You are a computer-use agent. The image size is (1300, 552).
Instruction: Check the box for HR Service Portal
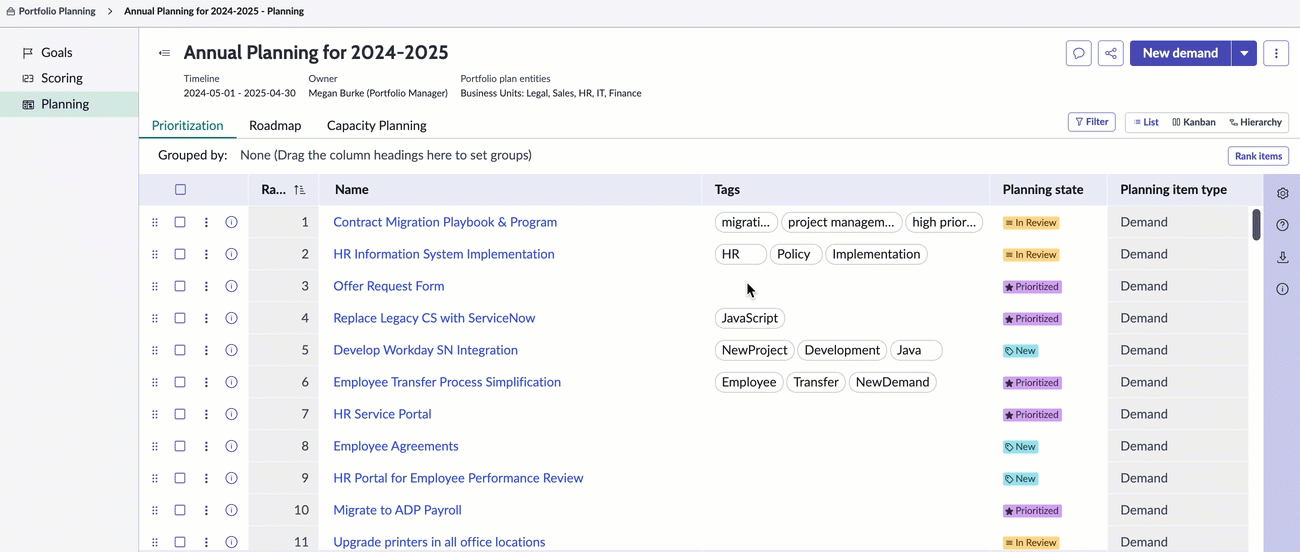[180, 414]
